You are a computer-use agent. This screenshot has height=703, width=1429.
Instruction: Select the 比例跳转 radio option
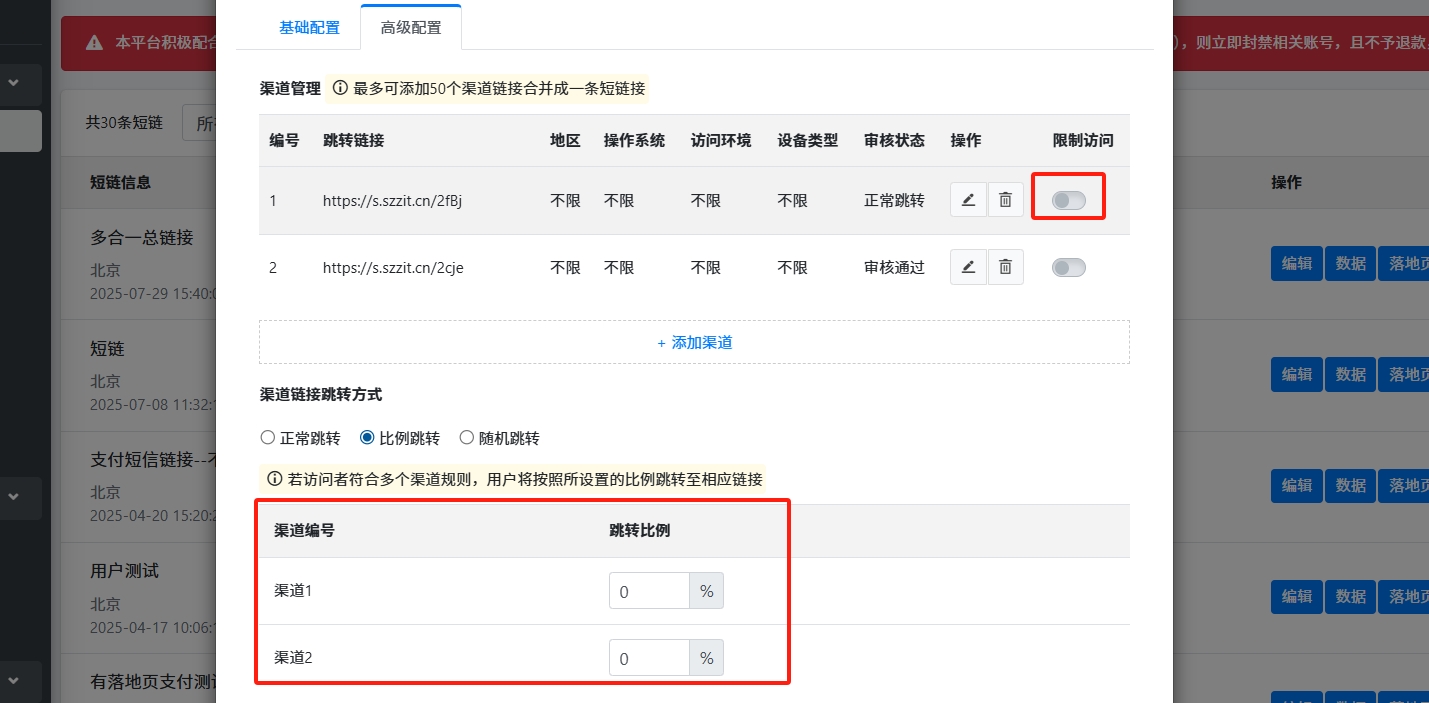367,438
